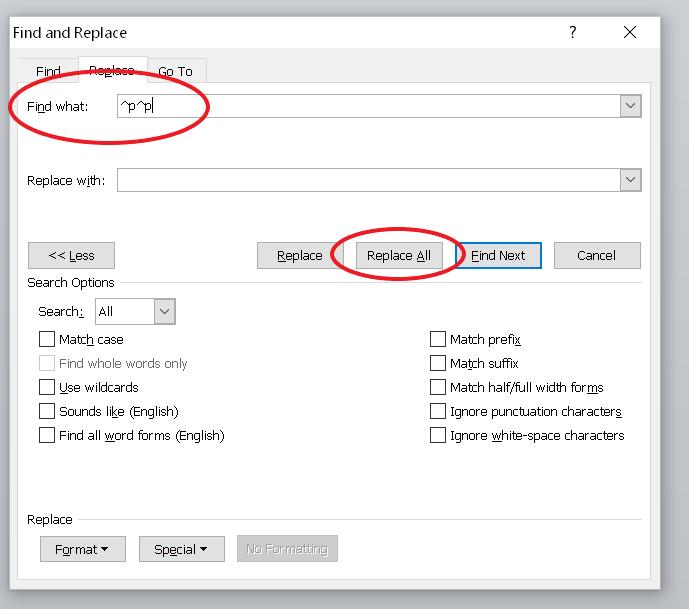Open the Search direction dropdown

pyautogui.click(x=165, y=312)
